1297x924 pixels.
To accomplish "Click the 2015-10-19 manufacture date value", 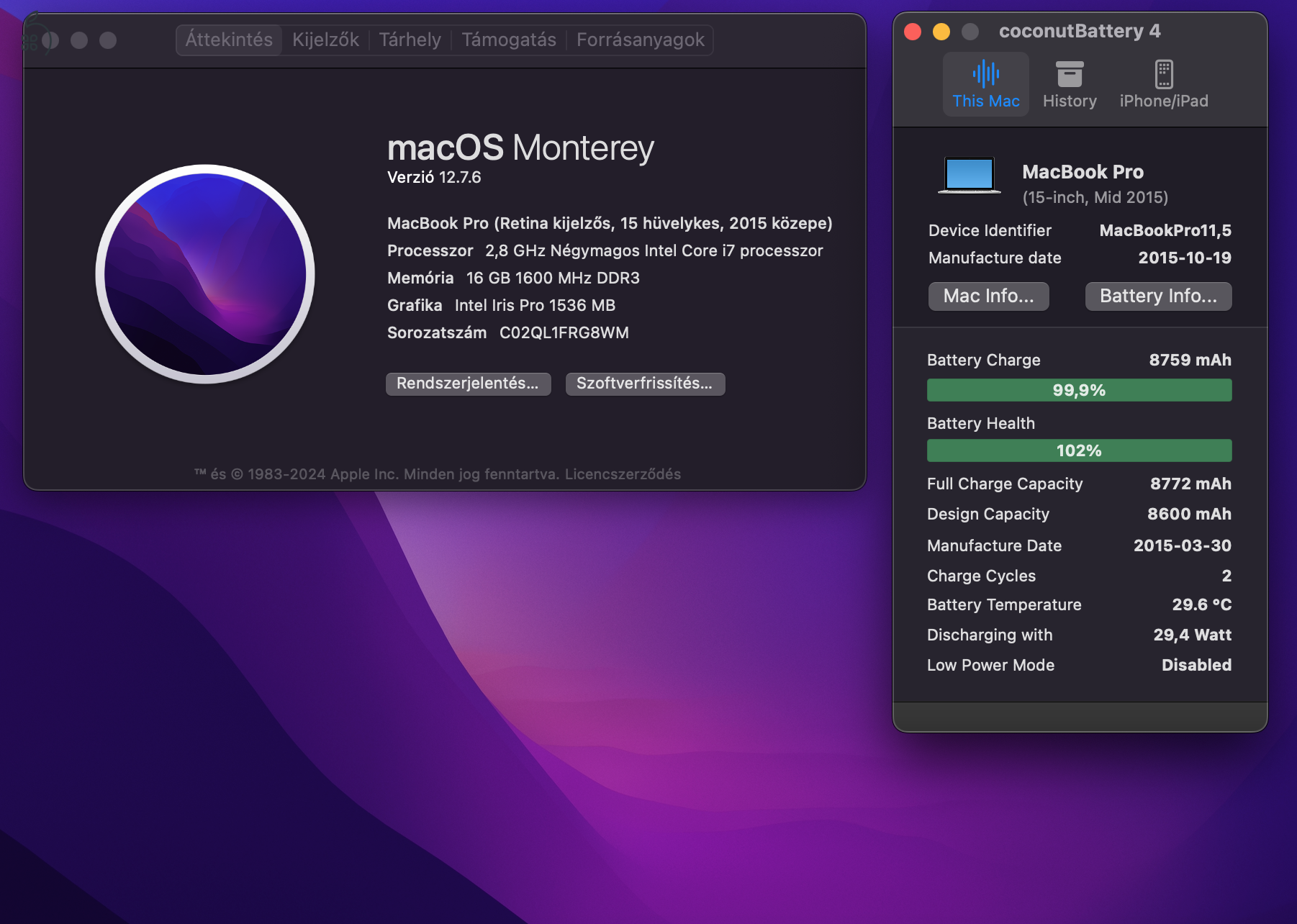I will (x=1185, y=258).
